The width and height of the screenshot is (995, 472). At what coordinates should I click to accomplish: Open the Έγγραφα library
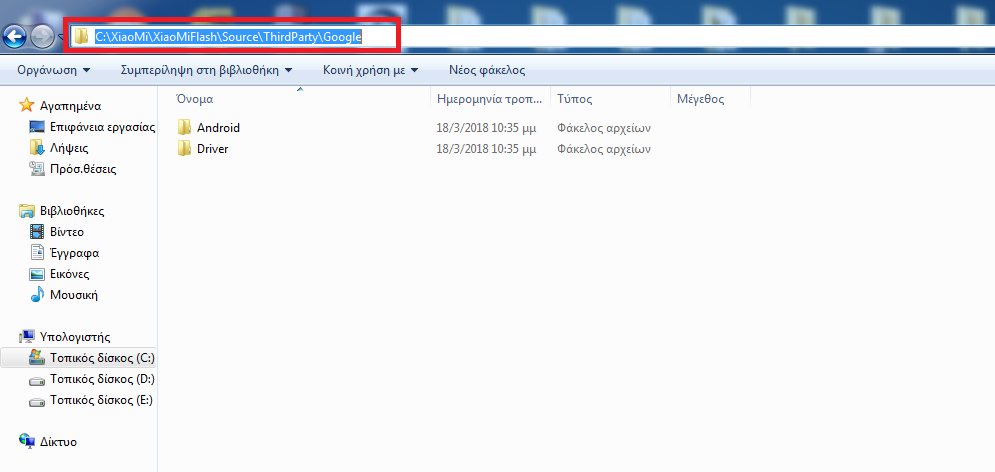pos(74,253)
